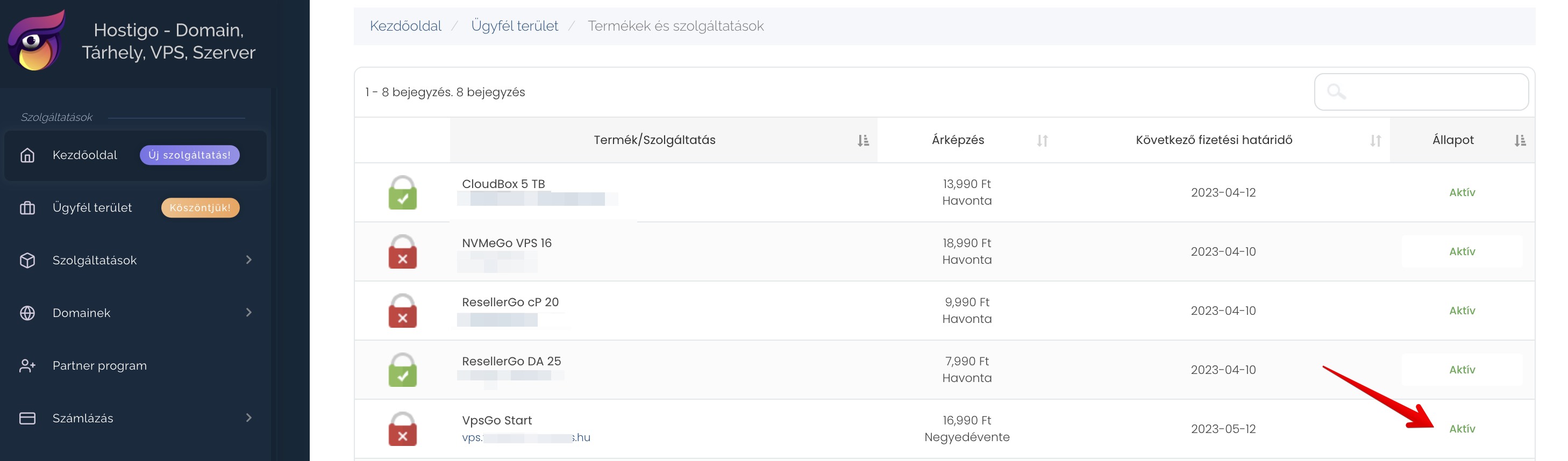Click the Hostigo owl logo

click(37, 41)
